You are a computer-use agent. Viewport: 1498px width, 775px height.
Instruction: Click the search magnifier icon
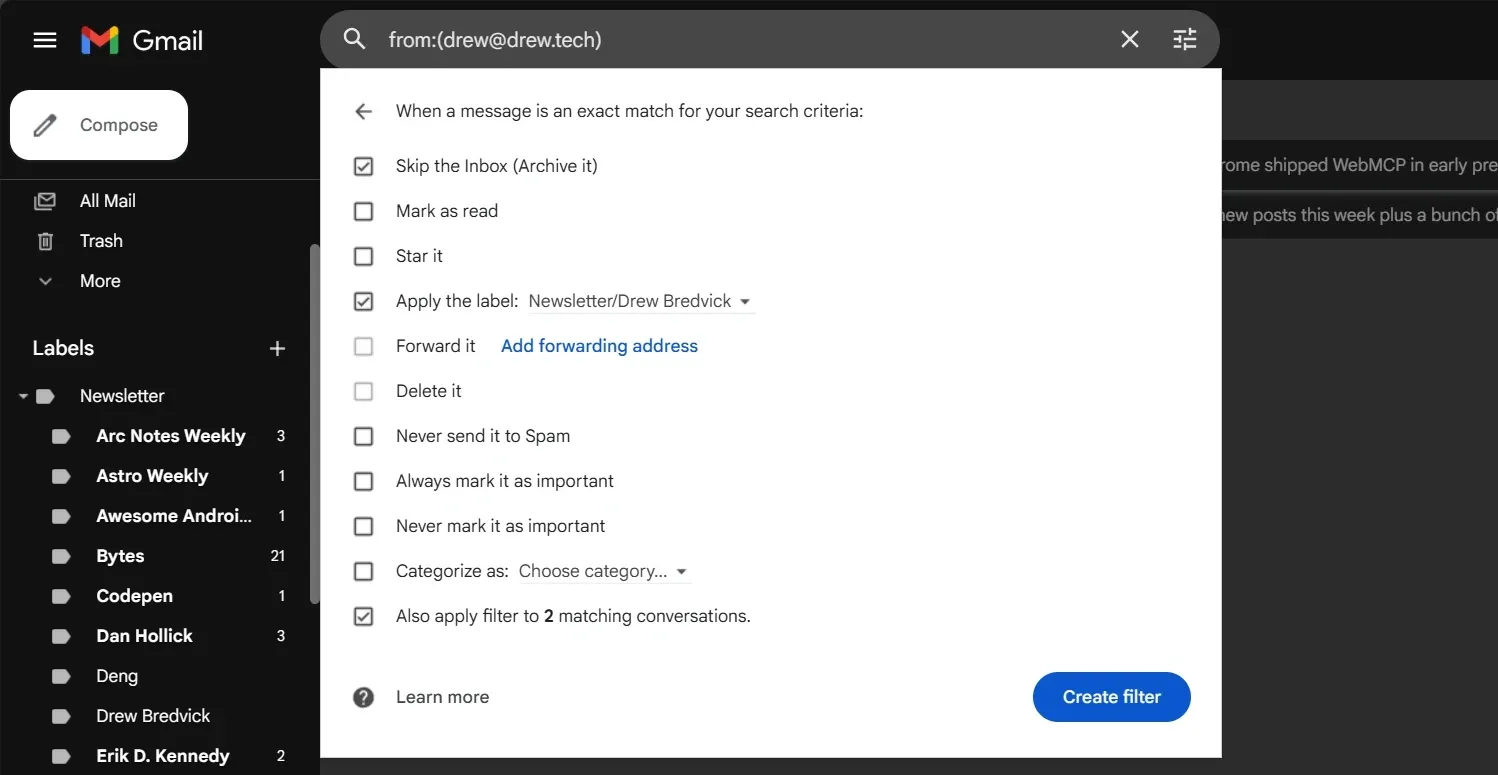(354, 39)
